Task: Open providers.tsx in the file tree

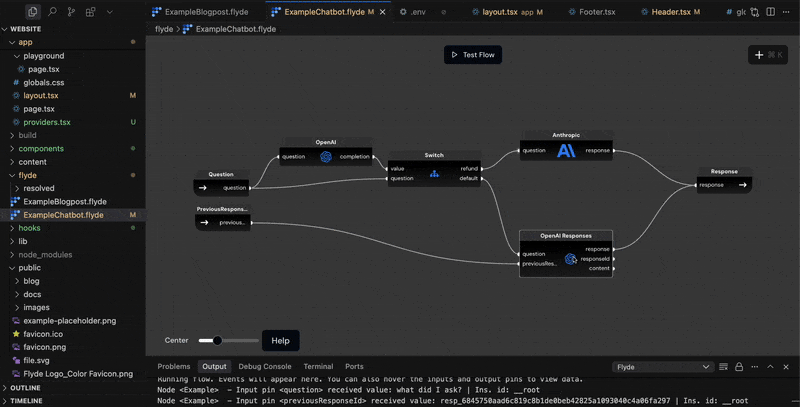Action: tap(47, 122)
